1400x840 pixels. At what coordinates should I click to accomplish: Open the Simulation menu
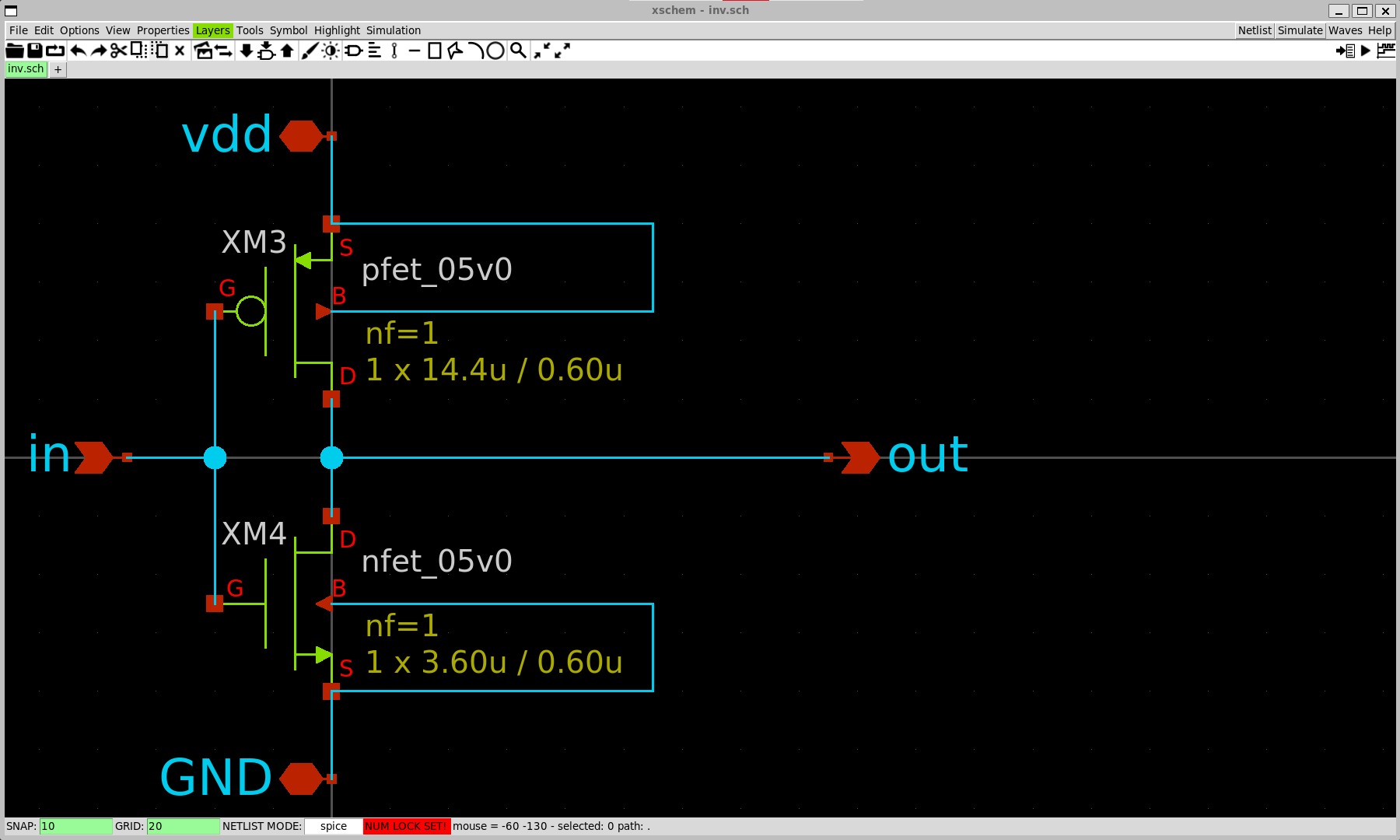394,30
